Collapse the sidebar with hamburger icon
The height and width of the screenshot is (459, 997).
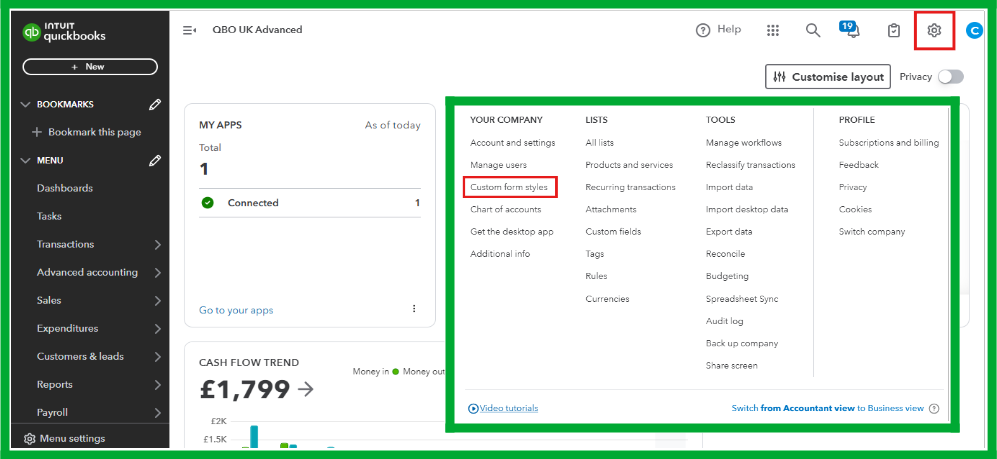point(189,30)
